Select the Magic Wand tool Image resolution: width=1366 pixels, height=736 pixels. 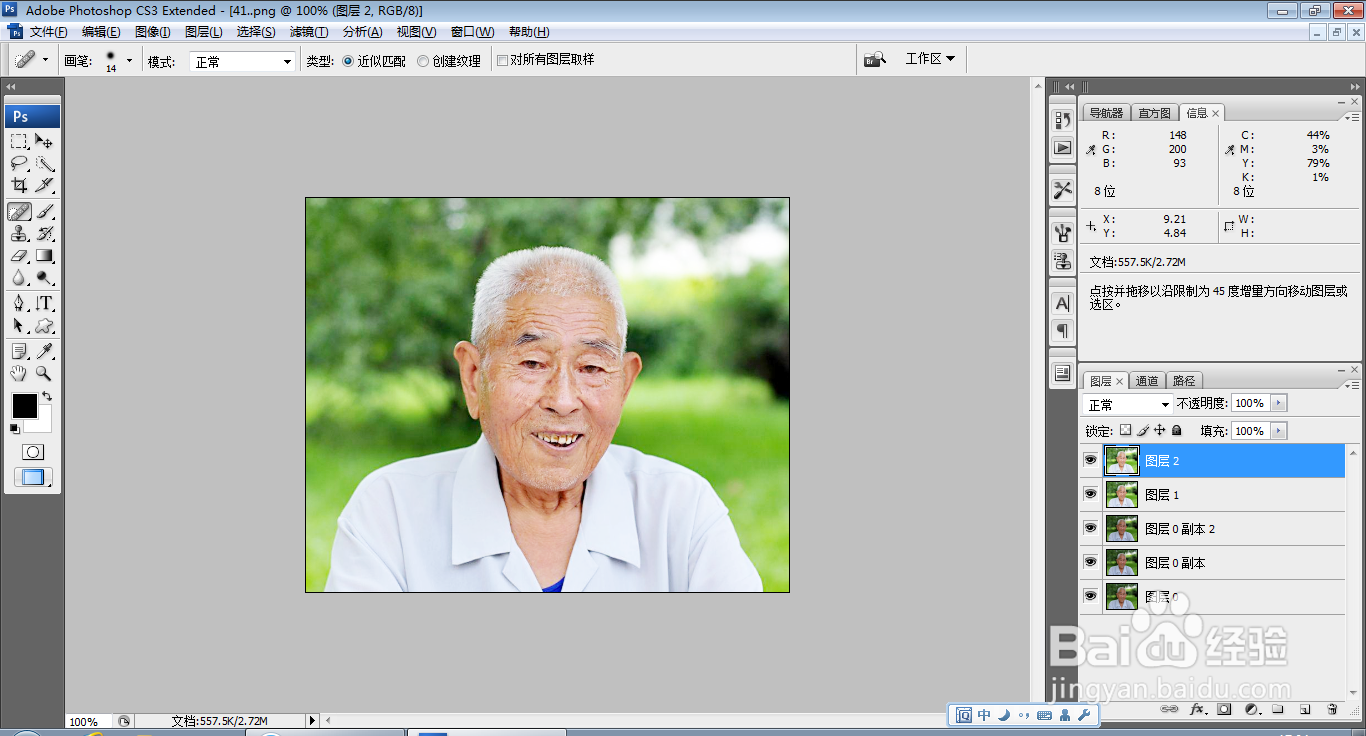(x=44, y=163)
